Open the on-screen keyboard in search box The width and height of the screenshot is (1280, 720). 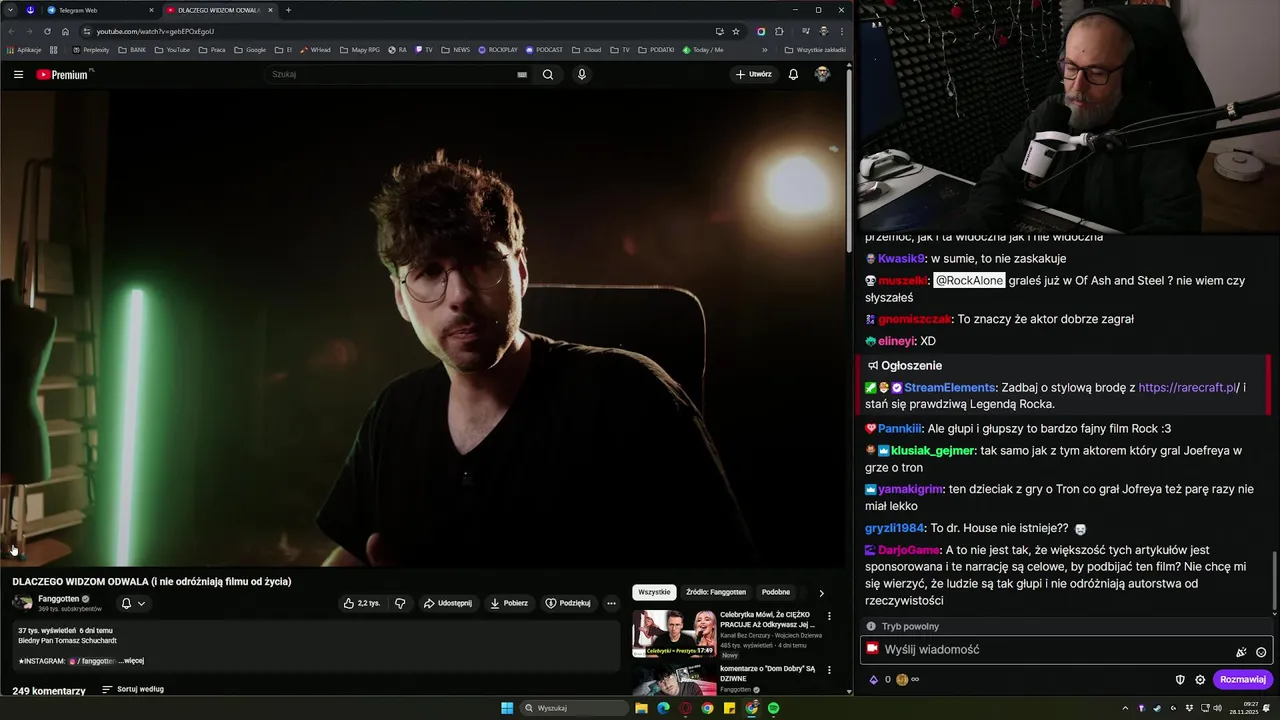click(x=522, y=74)
